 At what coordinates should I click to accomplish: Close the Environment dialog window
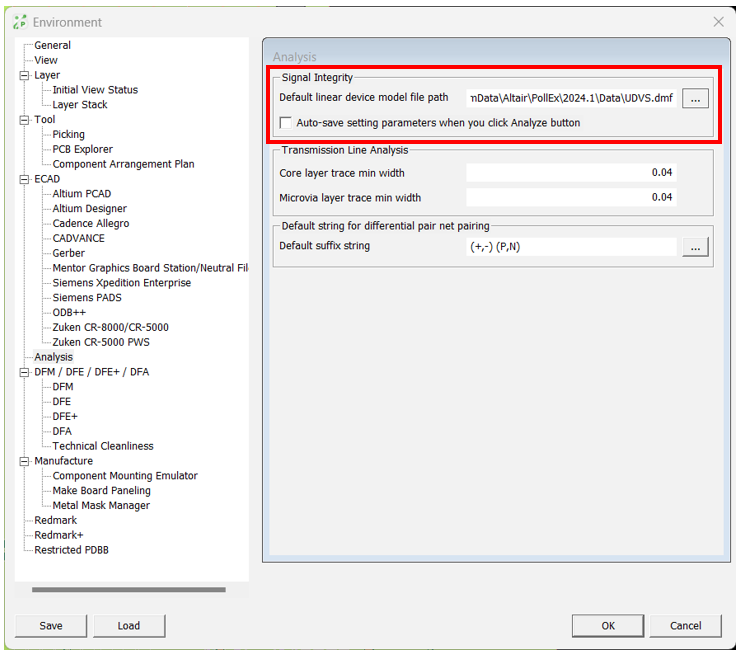tap(718, 22)
